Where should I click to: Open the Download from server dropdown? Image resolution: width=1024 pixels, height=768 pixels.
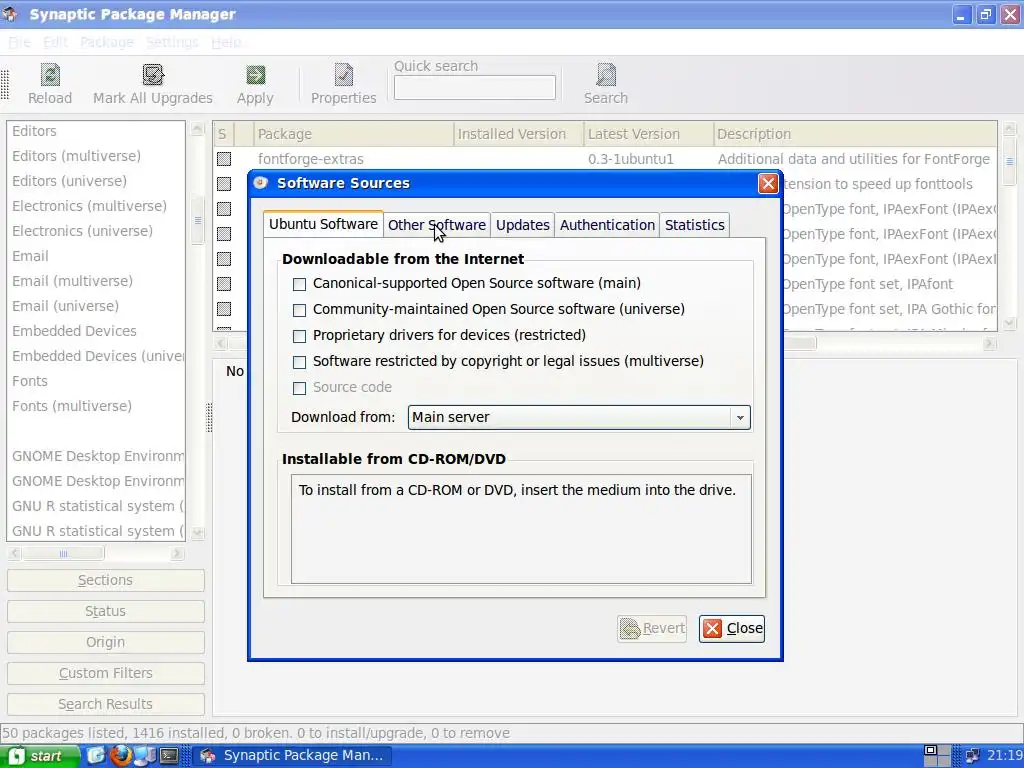coord(579,417)
